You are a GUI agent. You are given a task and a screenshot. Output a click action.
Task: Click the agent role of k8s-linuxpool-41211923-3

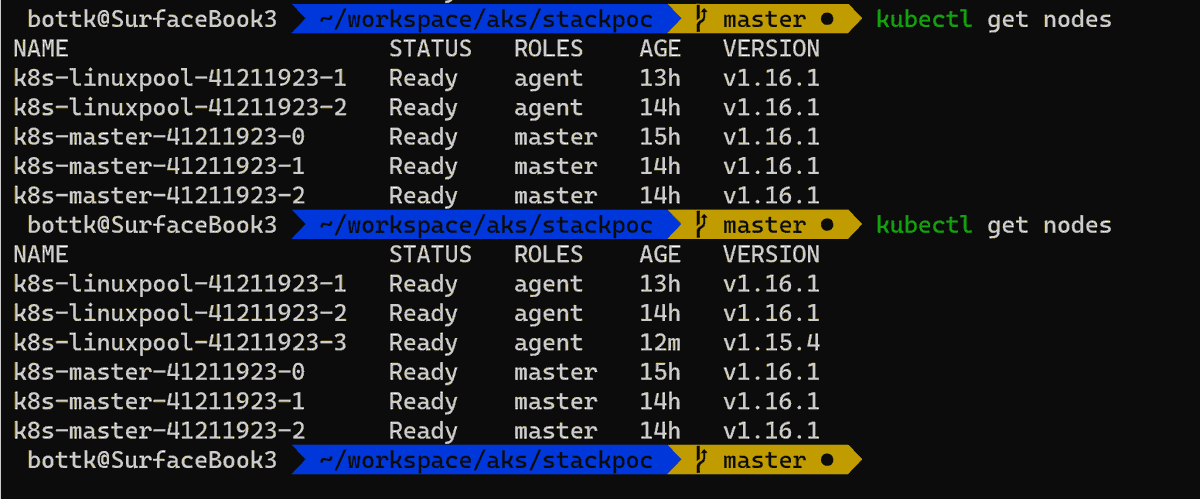548,343
